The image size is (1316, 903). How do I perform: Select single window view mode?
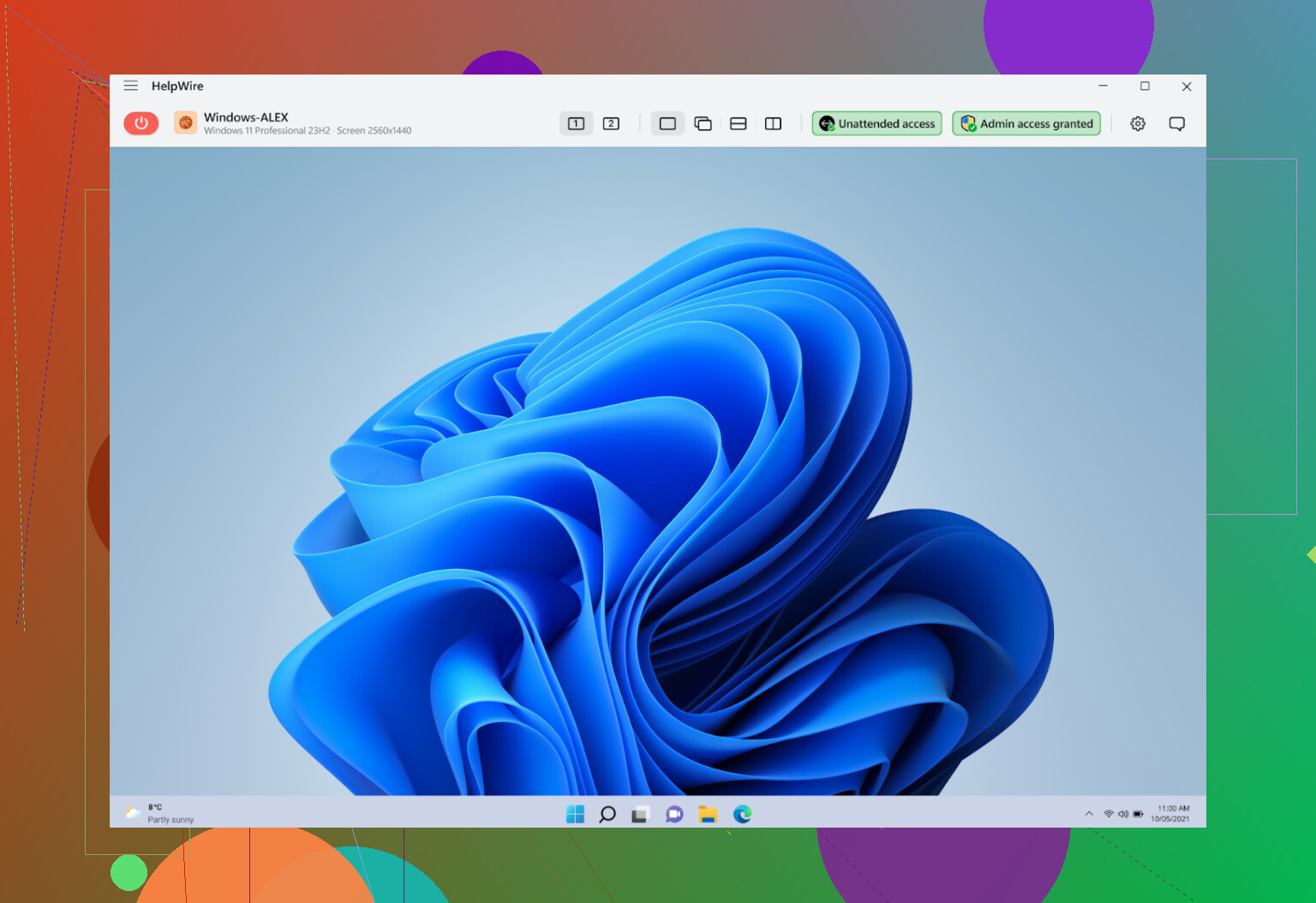[667, 123]
